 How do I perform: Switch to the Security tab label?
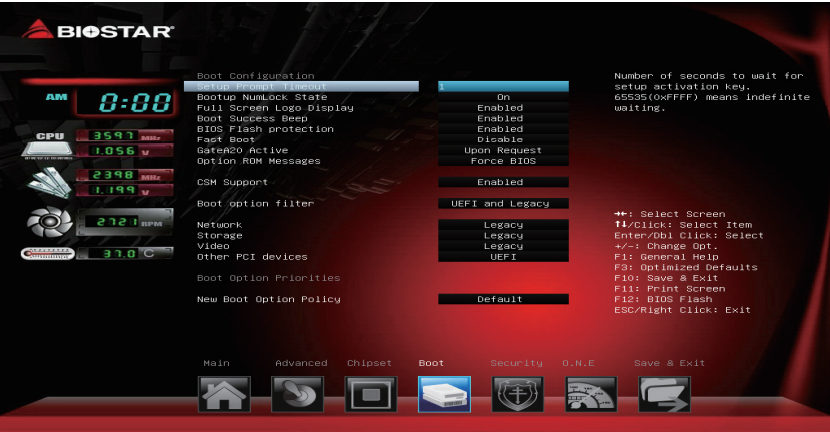(517, 363)
